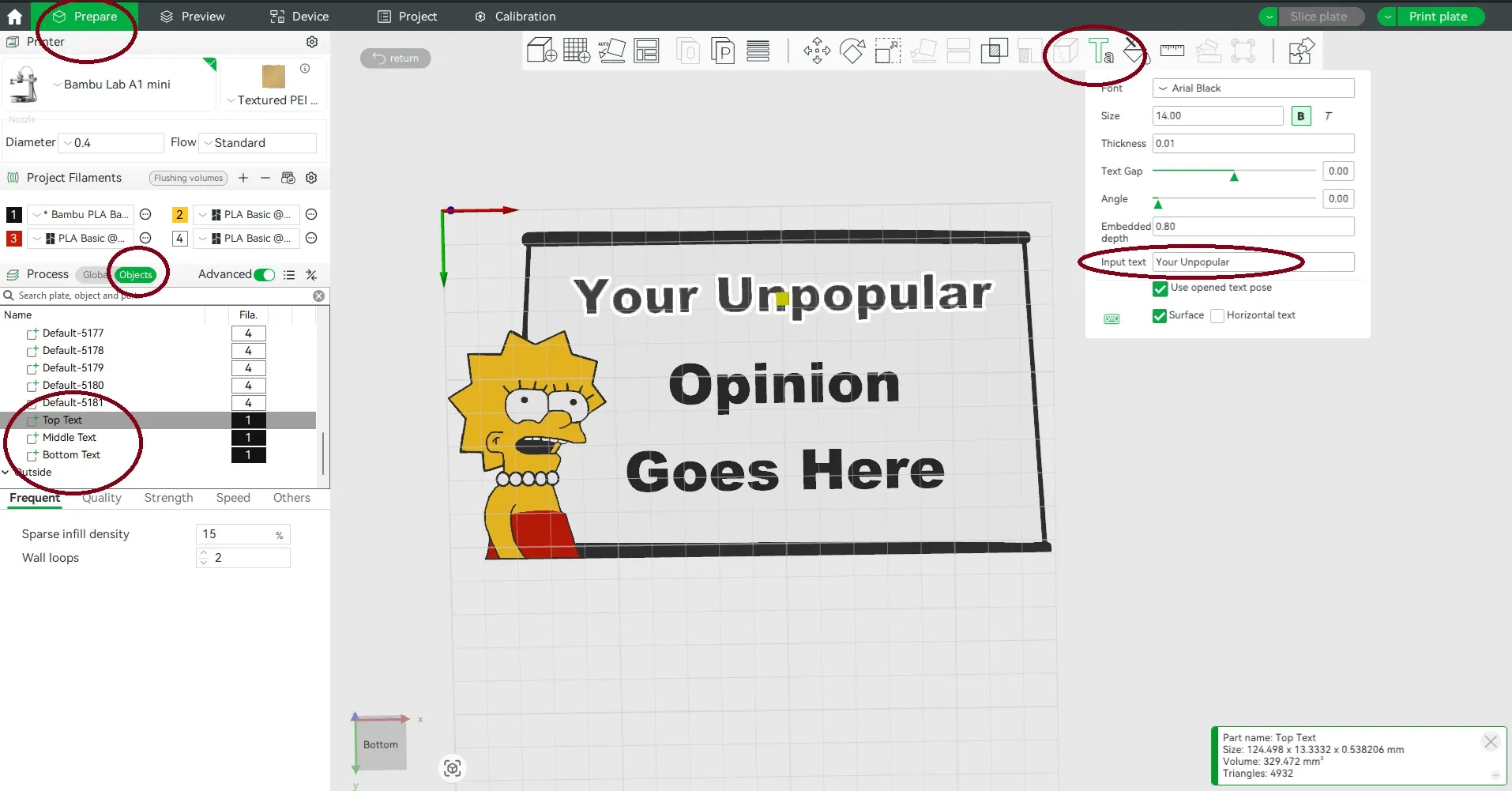This screenshot has width=1512, height=791.
Task: Open the nozzle Diameter dropdown
Action: tap(111, 143)
